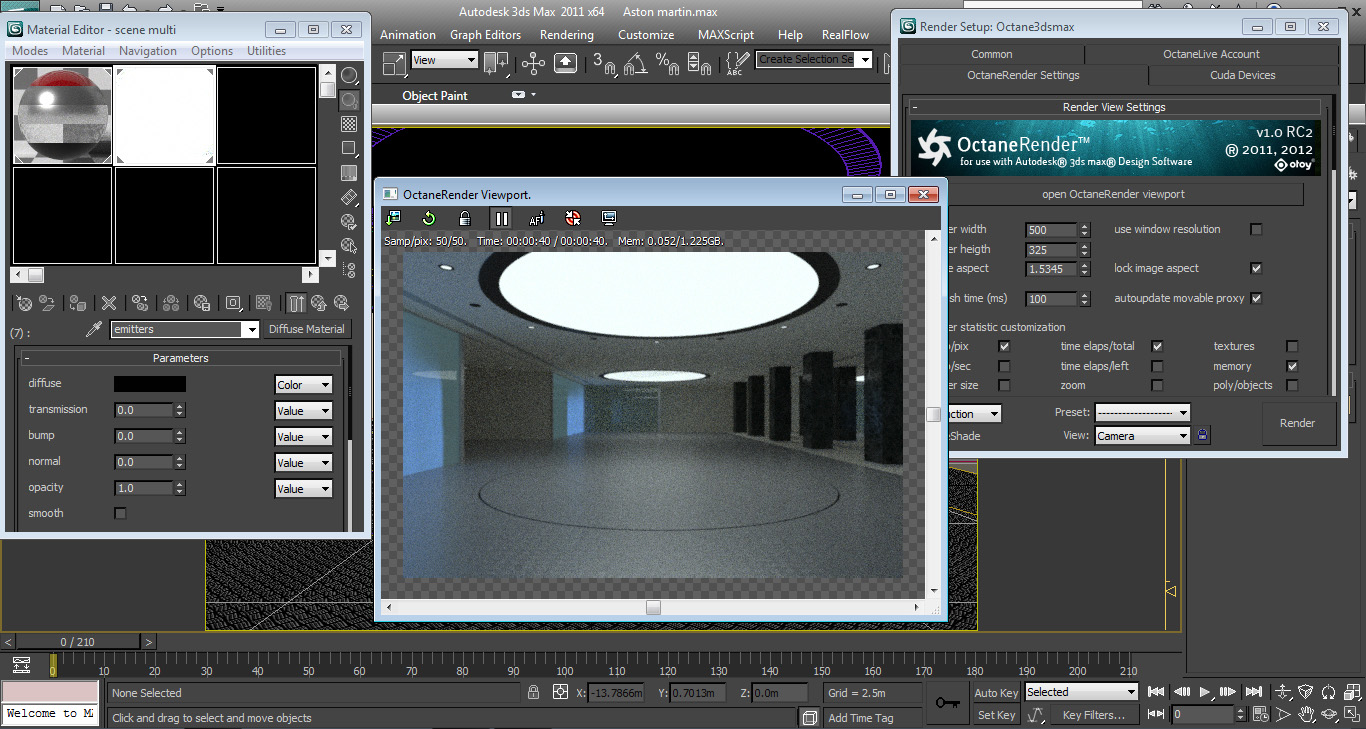This screenshot has height=729, width=1366.
Task: Click the Set Key button
Action: (996, 715)
